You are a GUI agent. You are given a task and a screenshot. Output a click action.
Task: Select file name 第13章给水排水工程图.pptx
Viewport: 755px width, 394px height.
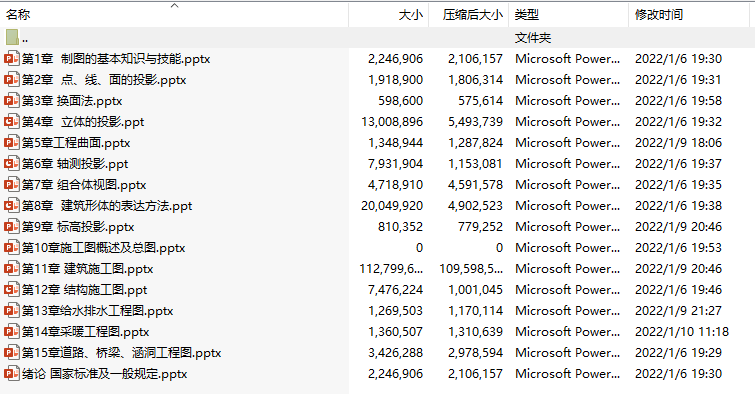click(x=97, y=311)
